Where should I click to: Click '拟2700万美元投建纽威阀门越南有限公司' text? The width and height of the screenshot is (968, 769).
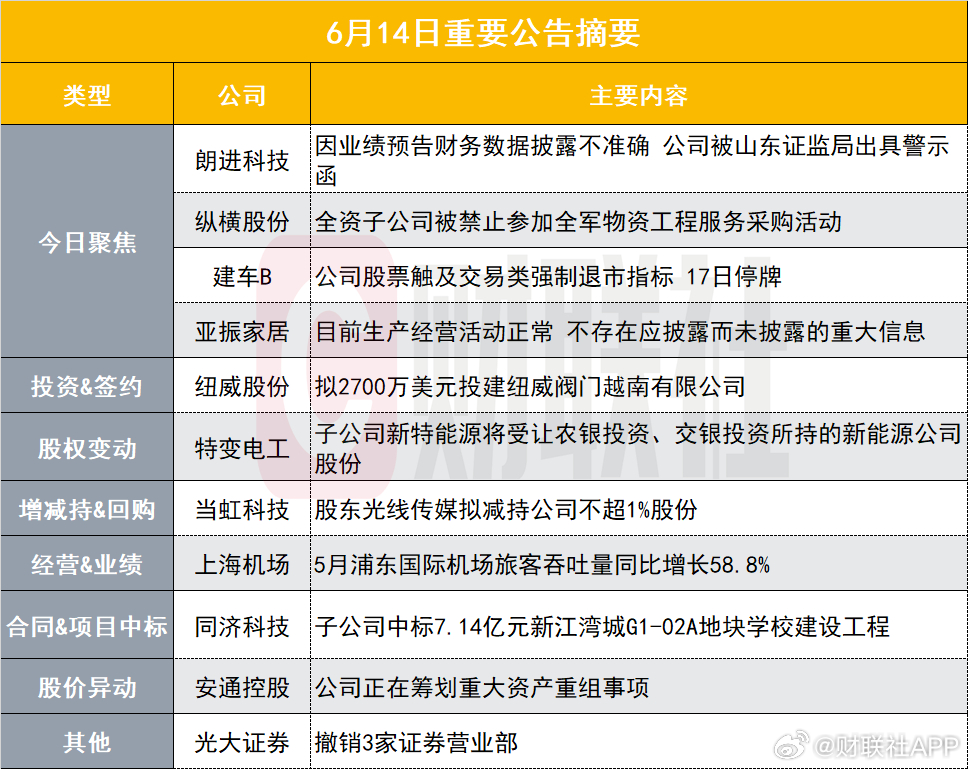[530, 386]
